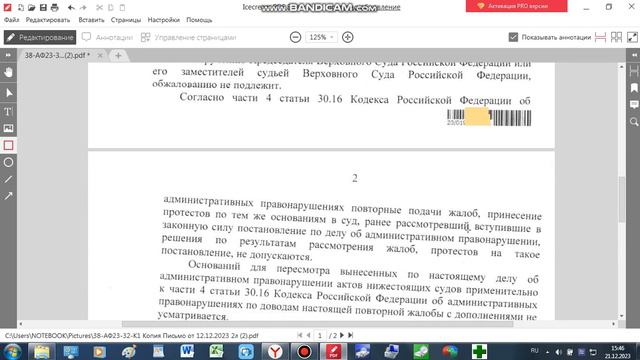Viewport: 640px width, 360px height.
Task: Zoom in with the plus circle
Action: [x=347, y=37]
